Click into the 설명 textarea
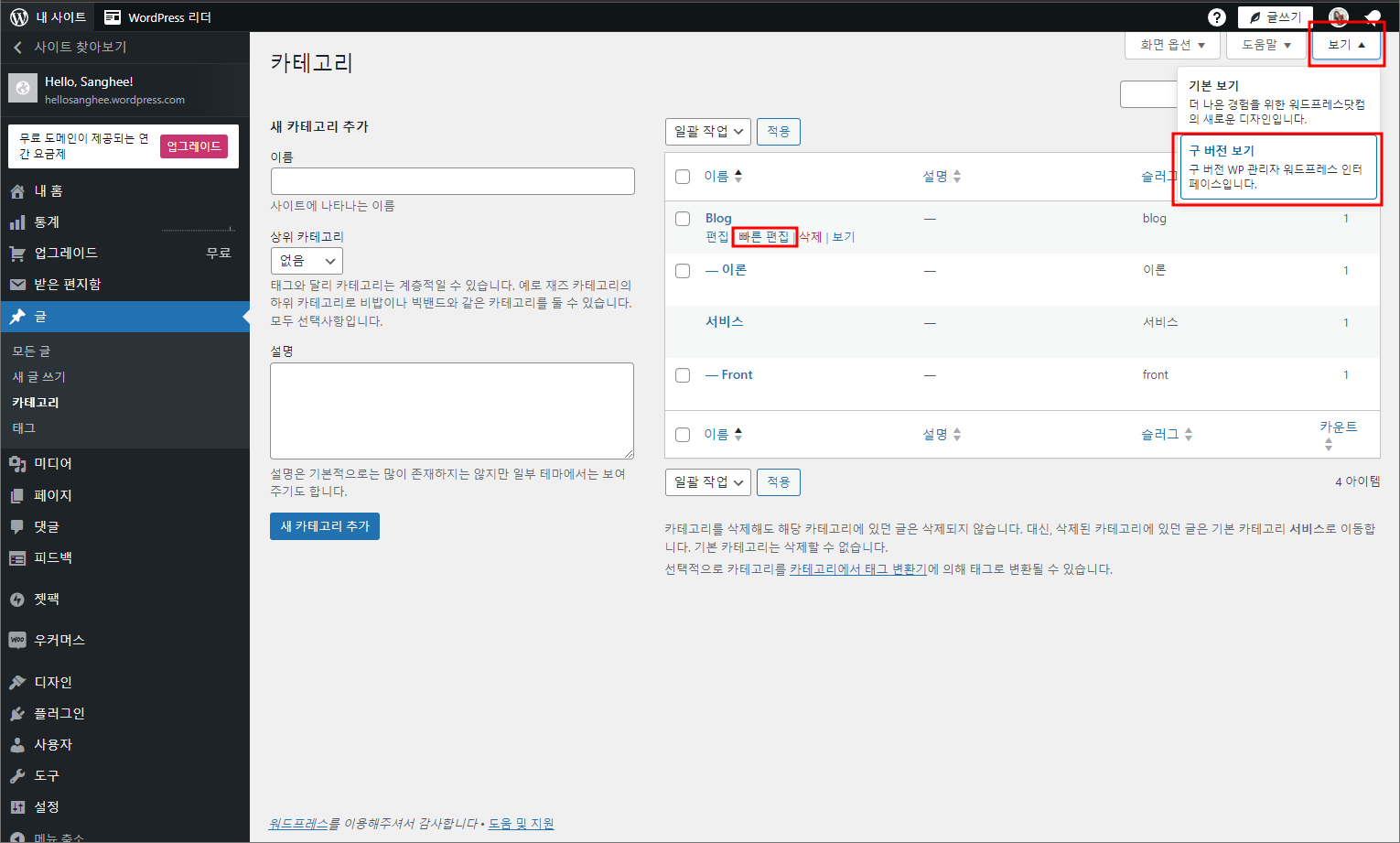The width and height of the screenshot is (1400, 843). click(x=452, y=411)
